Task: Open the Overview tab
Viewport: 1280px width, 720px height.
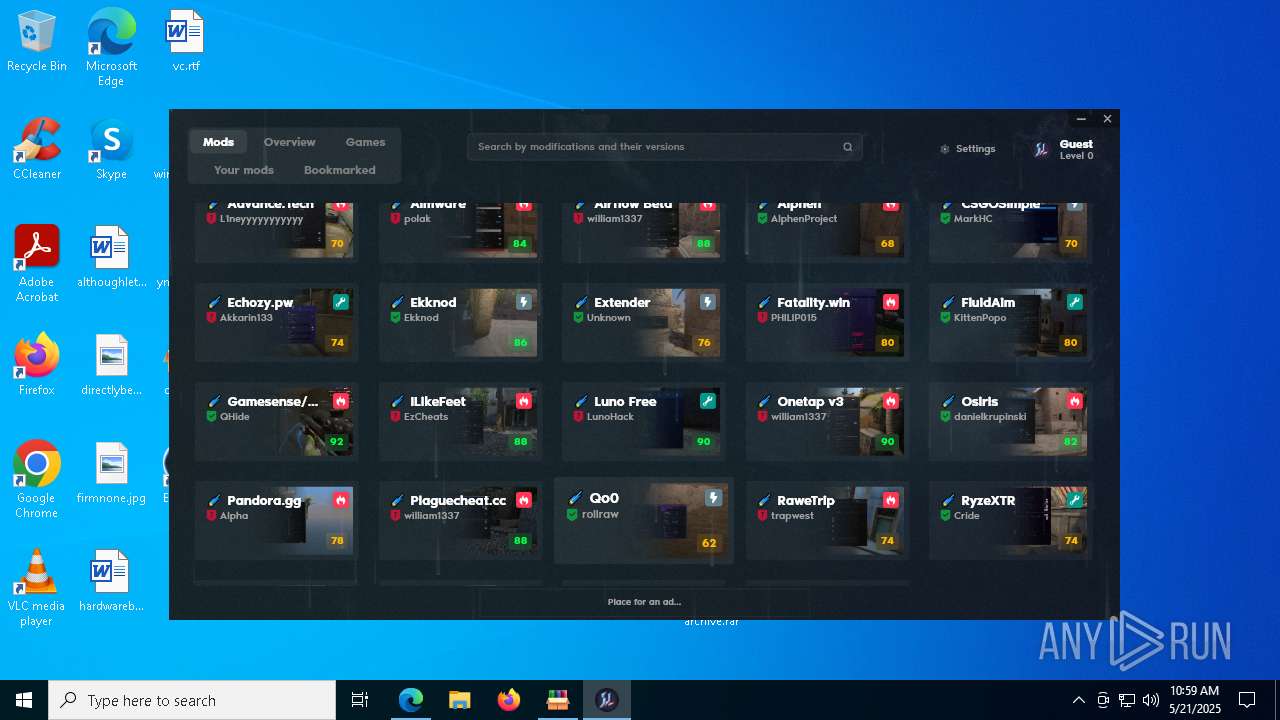Action: pos(289,142)
